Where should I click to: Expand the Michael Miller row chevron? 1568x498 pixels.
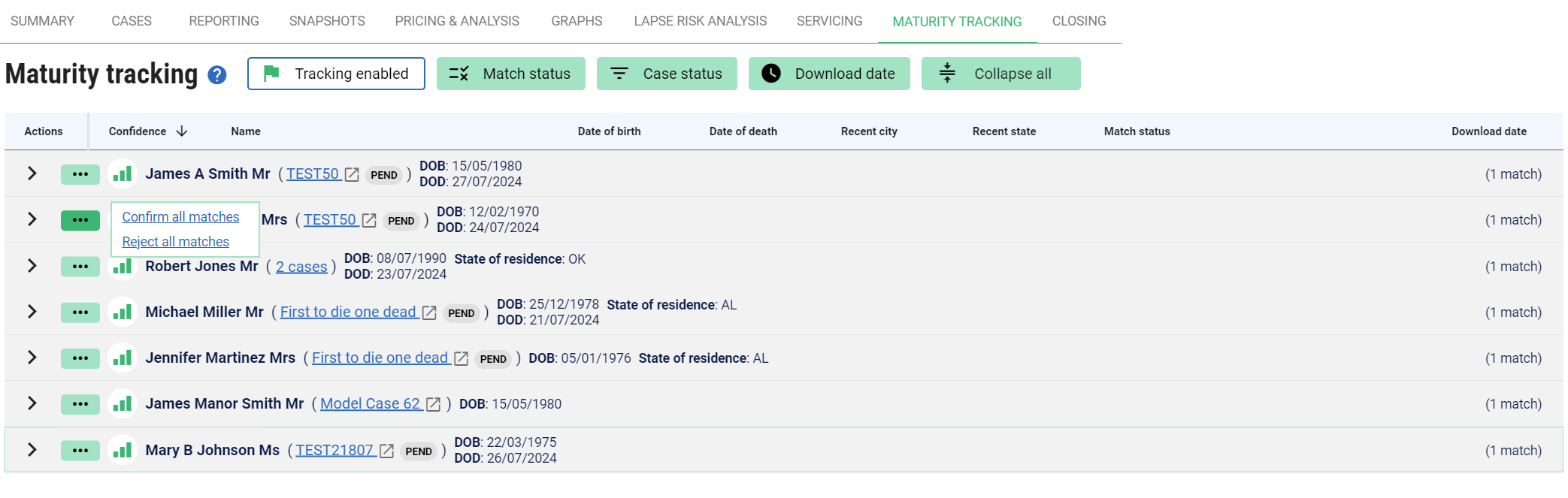tap(32, 312)
